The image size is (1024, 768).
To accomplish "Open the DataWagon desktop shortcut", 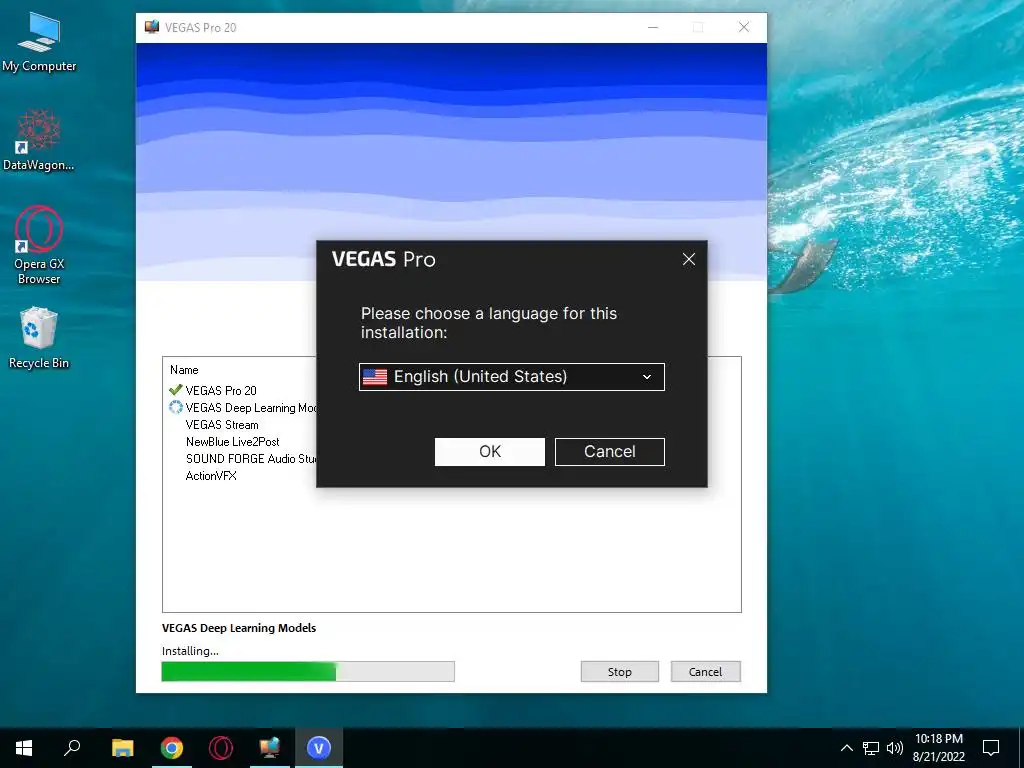I will tap(39, 140).
